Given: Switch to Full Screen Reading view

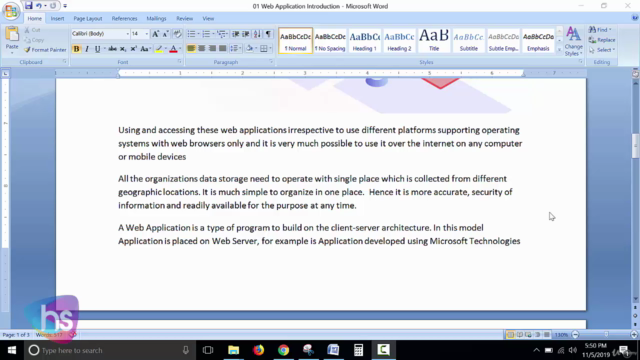Looking at the screenshot, I should pos(520,335).
